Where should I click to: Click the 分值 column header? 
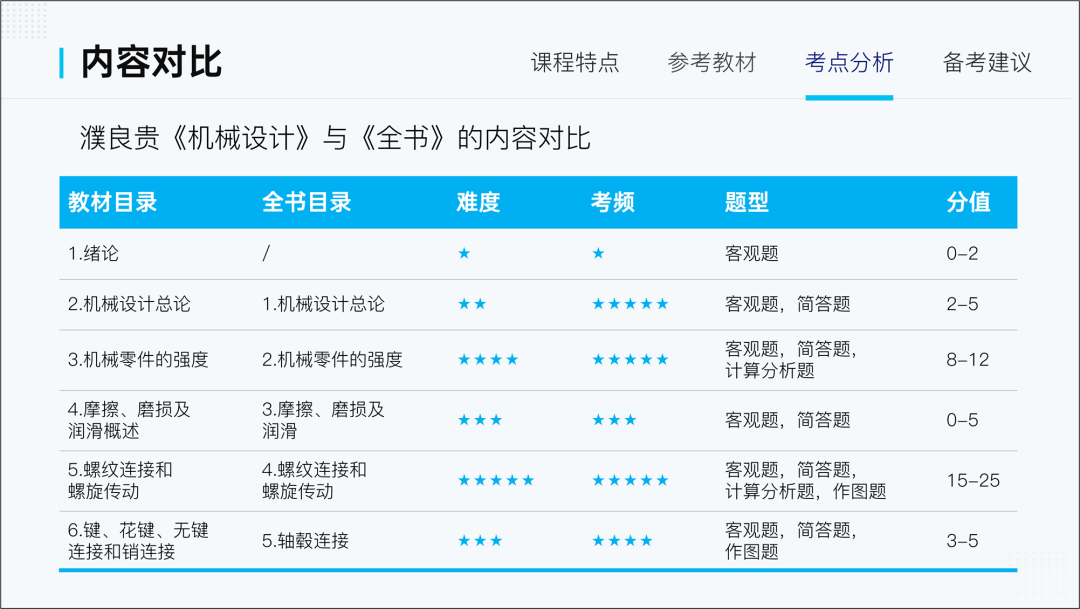pos(968,202)
